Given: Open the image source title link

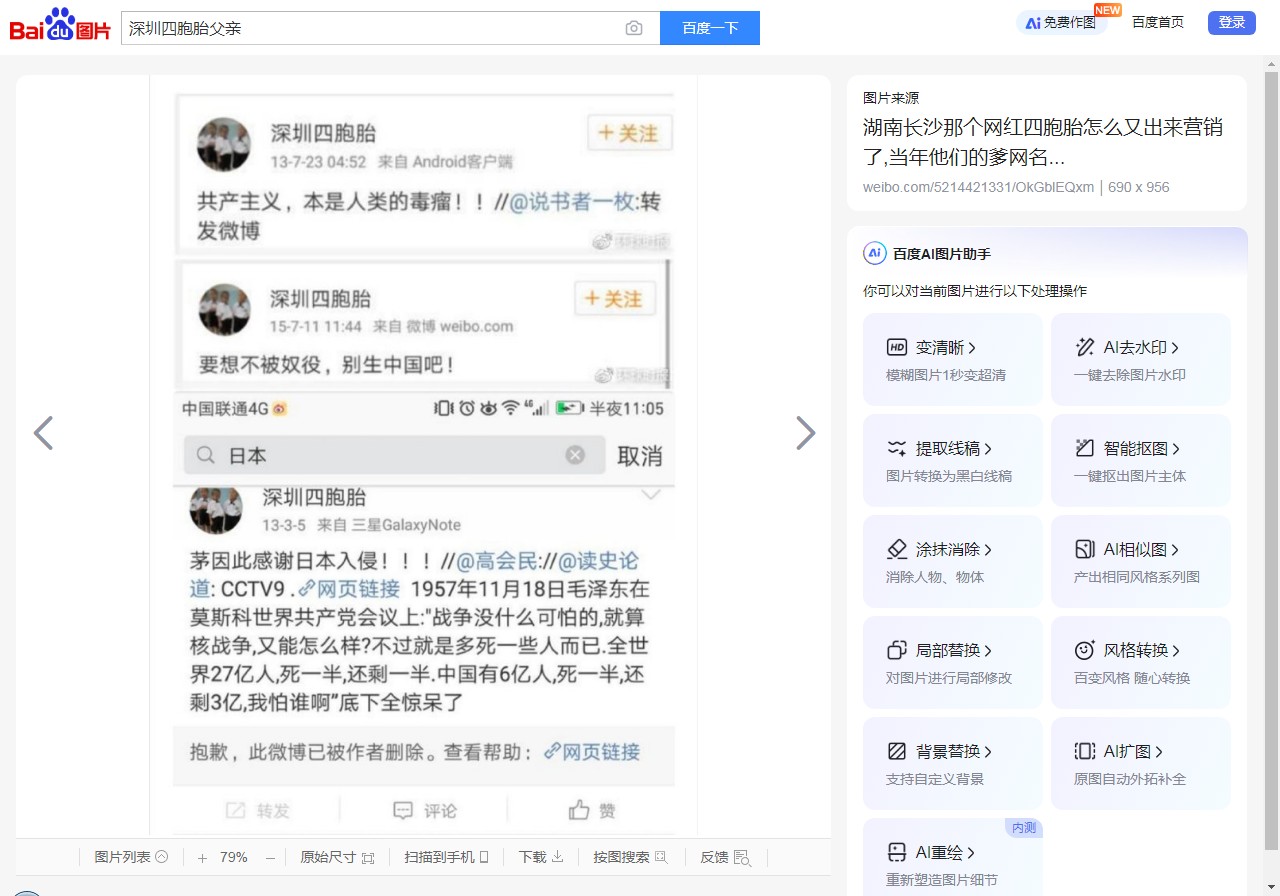Looking at the screenshot, I should click(x=1042, y=142).
